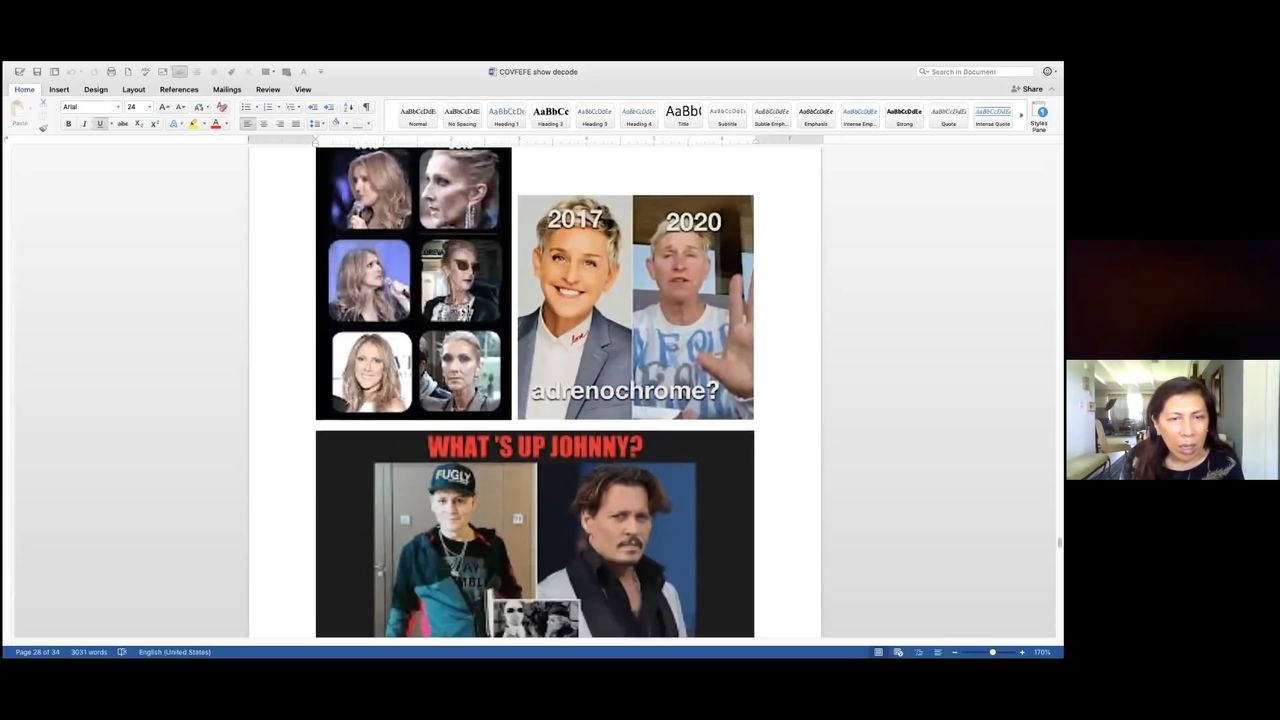Screen dimensions: 1280x720
Task: Click the Save icon in the title bar
Action: pos(37,72)
